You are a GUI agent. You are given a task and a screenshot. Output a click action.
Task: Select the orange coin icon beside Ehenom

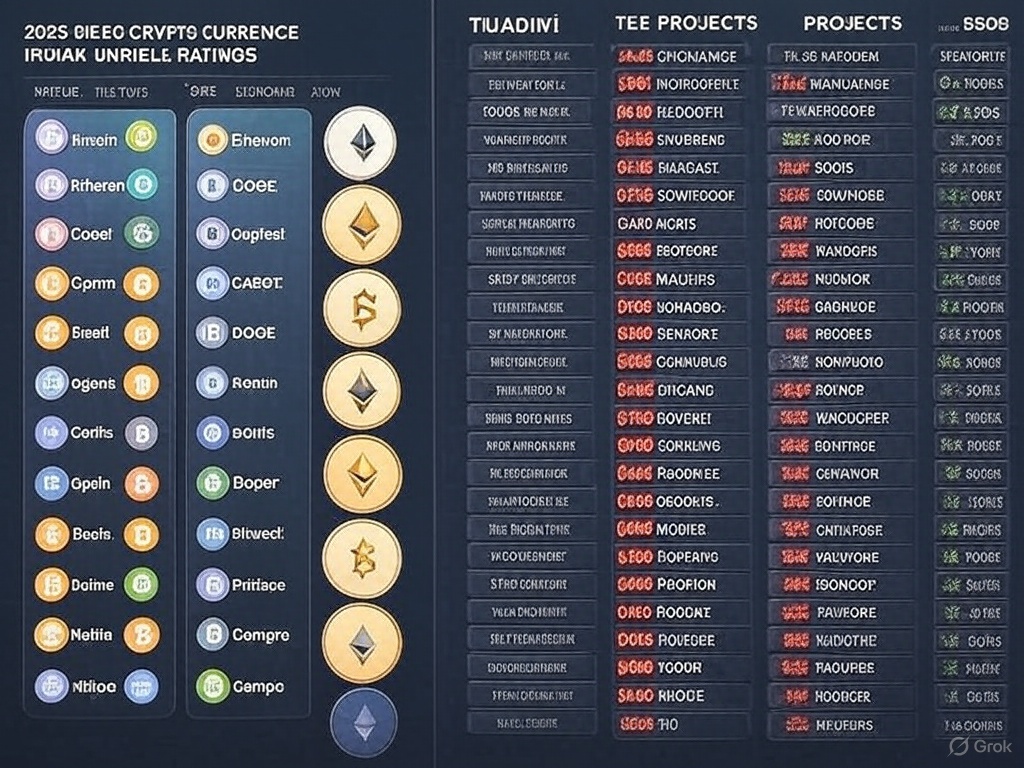click(x=212, y=140)
